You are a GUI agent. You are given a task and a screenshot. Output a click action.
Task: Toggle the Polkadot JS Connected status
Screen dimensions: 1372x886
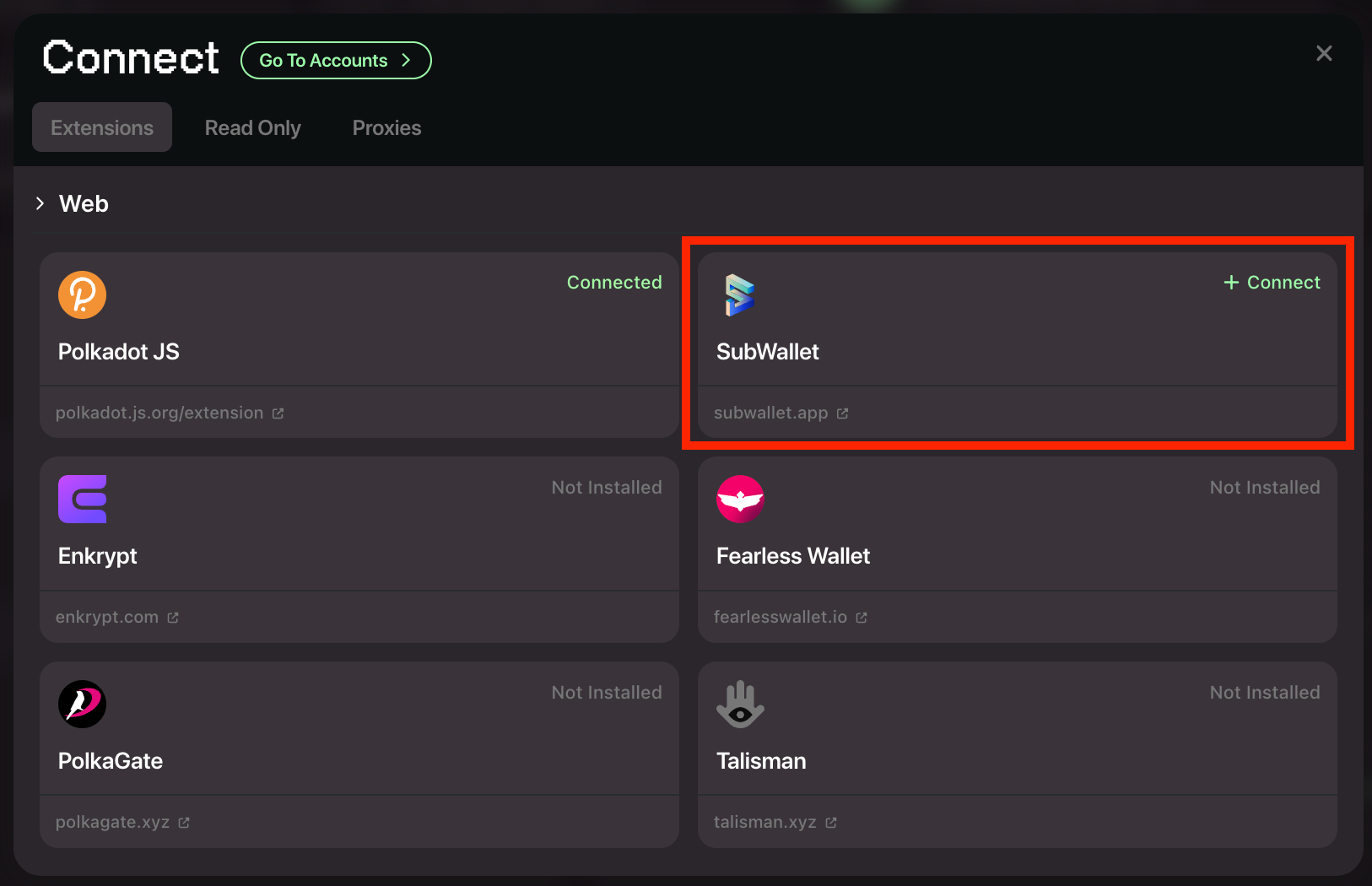tap(614, 283)
